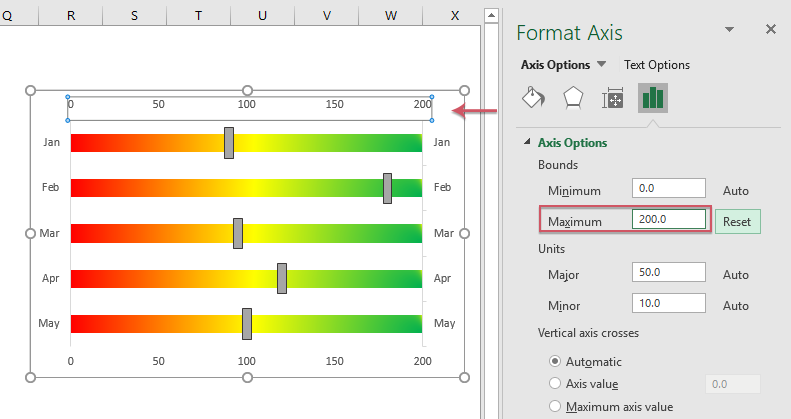Screen dimensions: 791x419
Task: Click the scrollbar up arrow
Action: (491, 16)
